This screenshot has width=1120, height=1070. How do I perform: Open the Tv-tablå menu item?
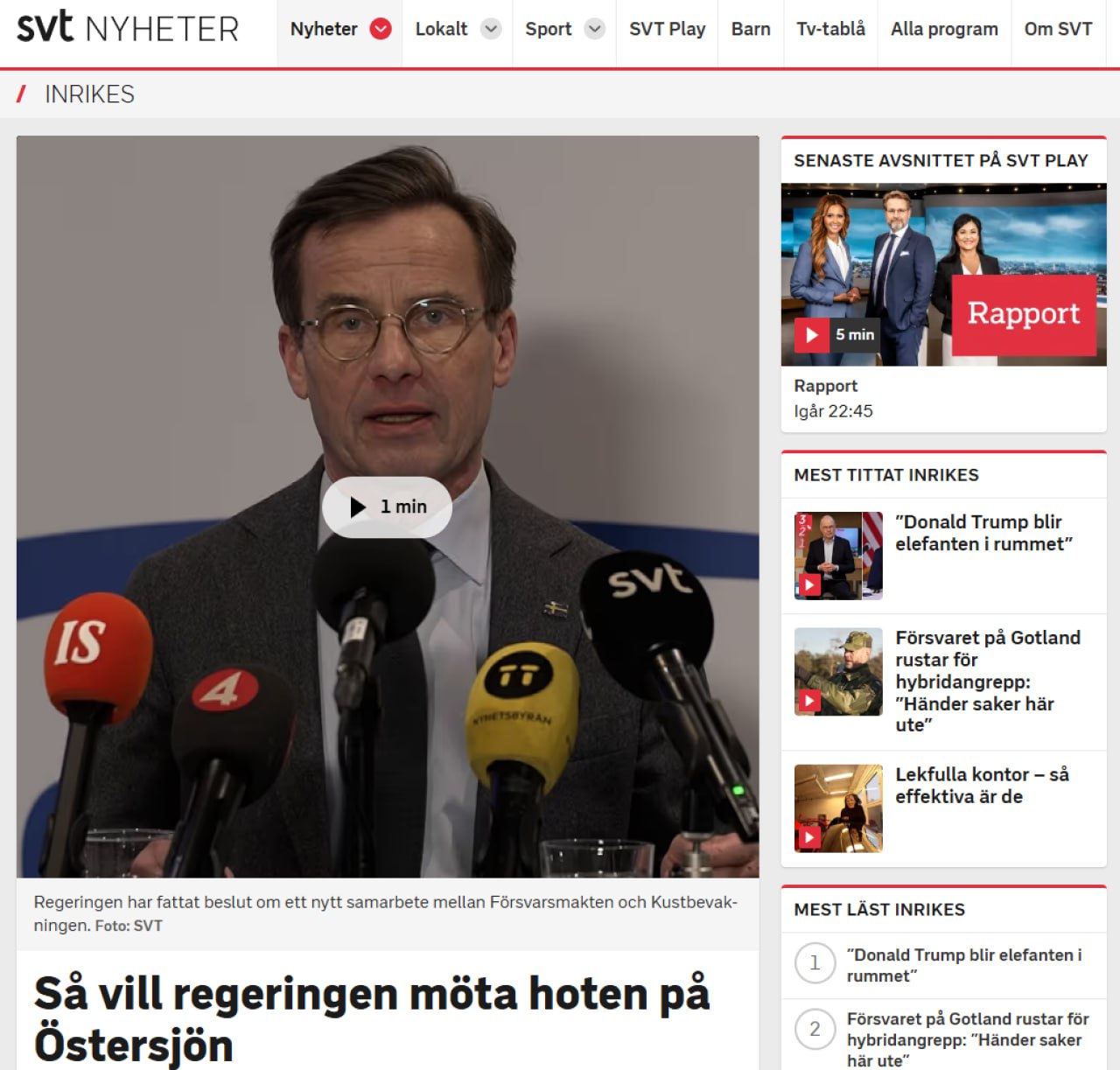tap(831, 29)
